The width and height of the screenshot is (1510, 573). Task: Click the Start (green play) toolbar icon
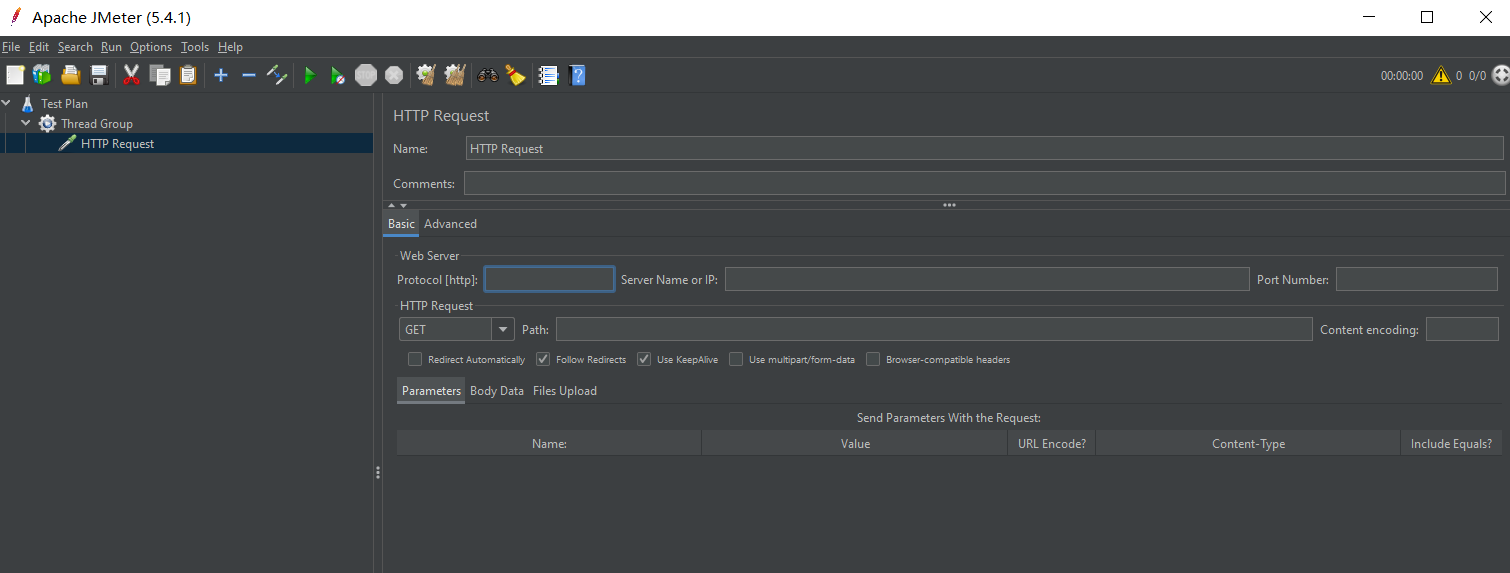click(x=310, y=75)
